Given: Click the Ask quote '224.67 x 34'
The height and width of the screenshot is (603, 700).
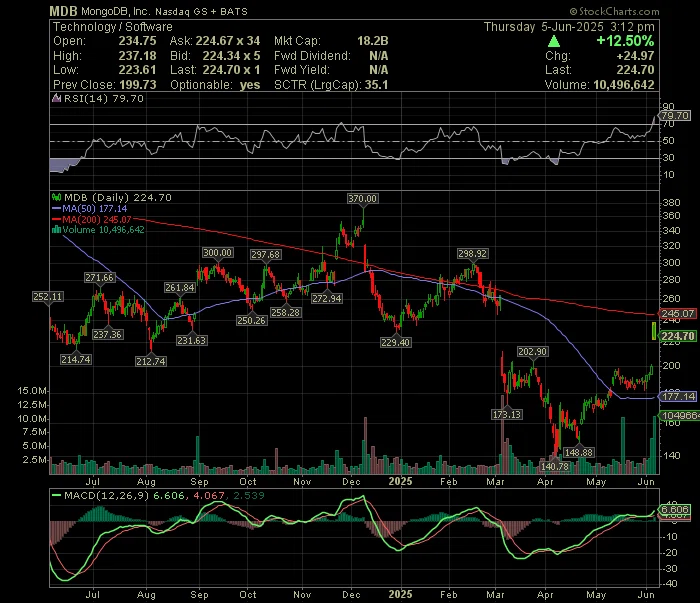Looking at the screenshot, I should click(x=228, y=41).
